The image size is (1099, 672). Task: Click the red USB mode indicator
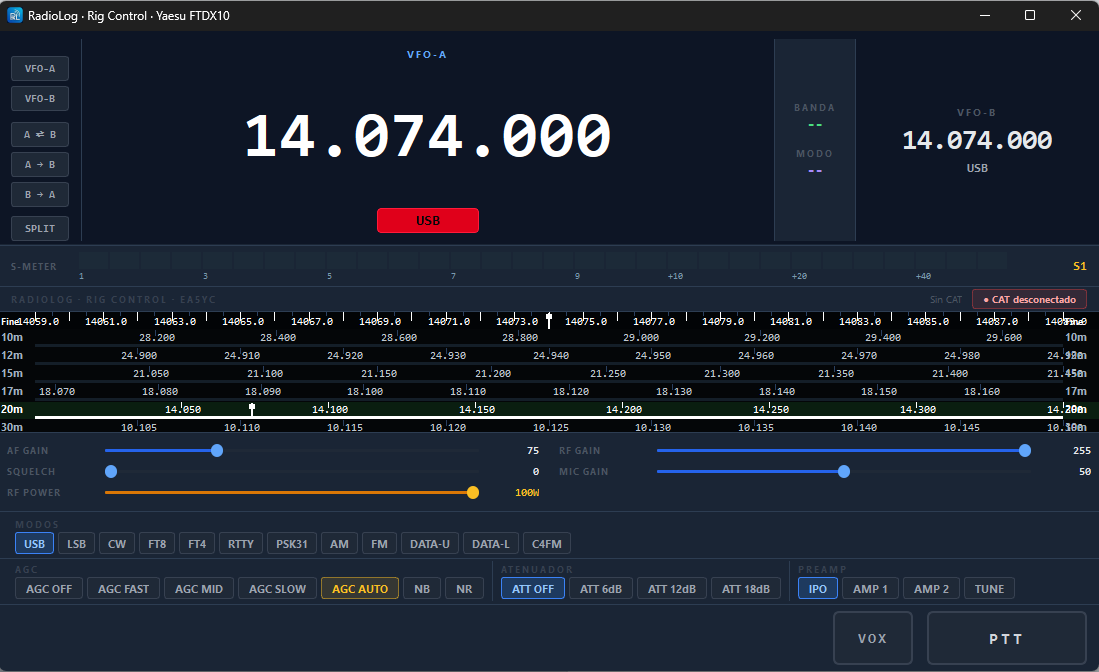point(428,221)
